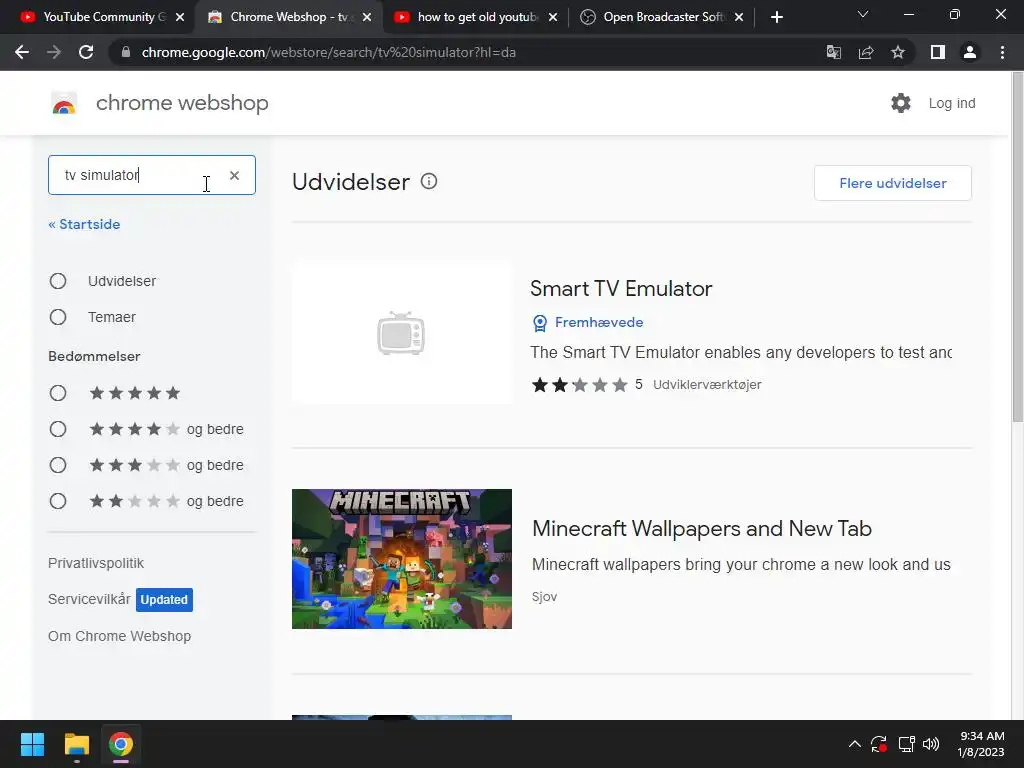Screen dimensions: 1024x768
Task: Filter by five stars rating
Action: pos(58,393)
